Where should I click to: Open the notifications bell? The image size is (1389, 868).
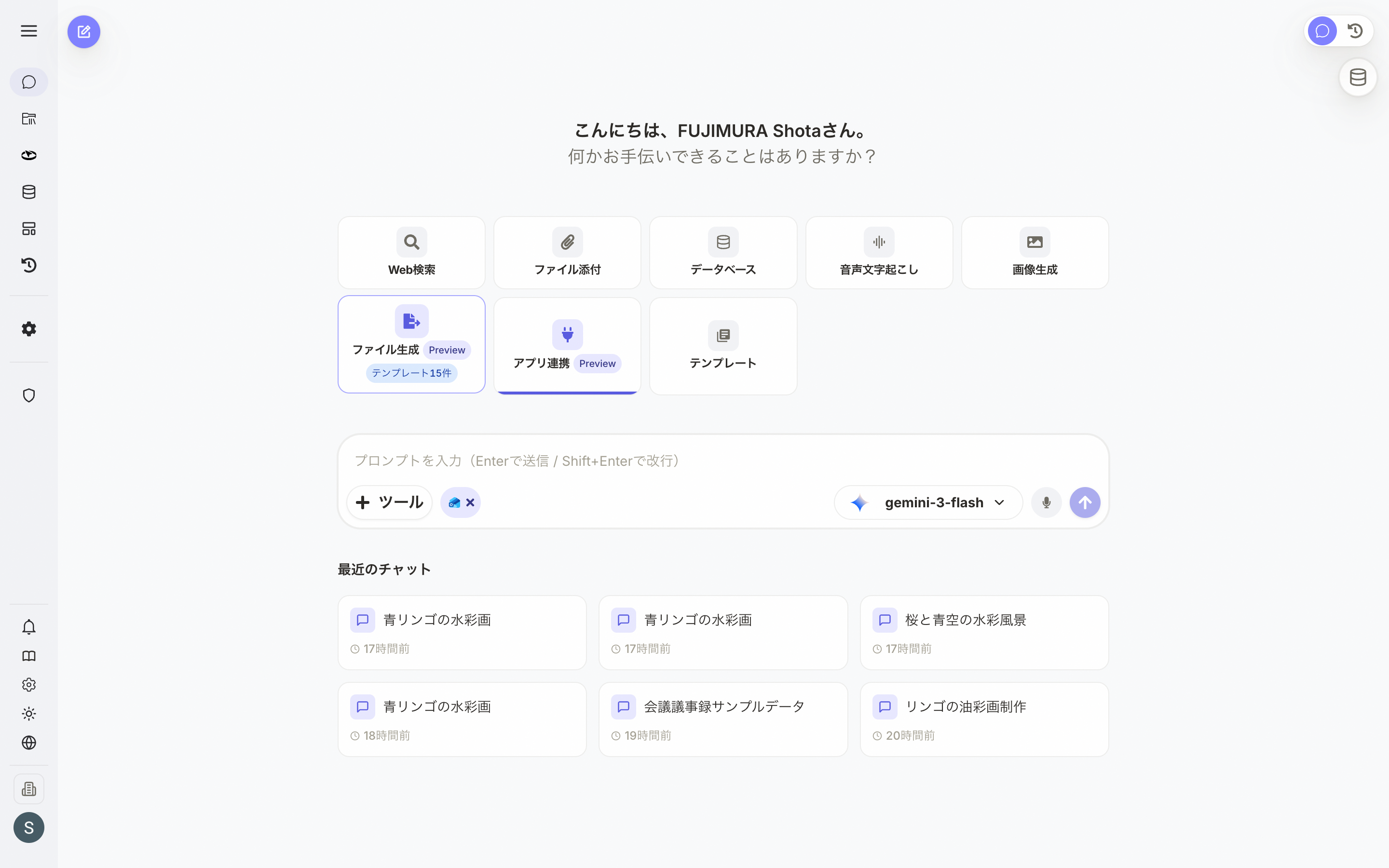click(x=29, y=627)
